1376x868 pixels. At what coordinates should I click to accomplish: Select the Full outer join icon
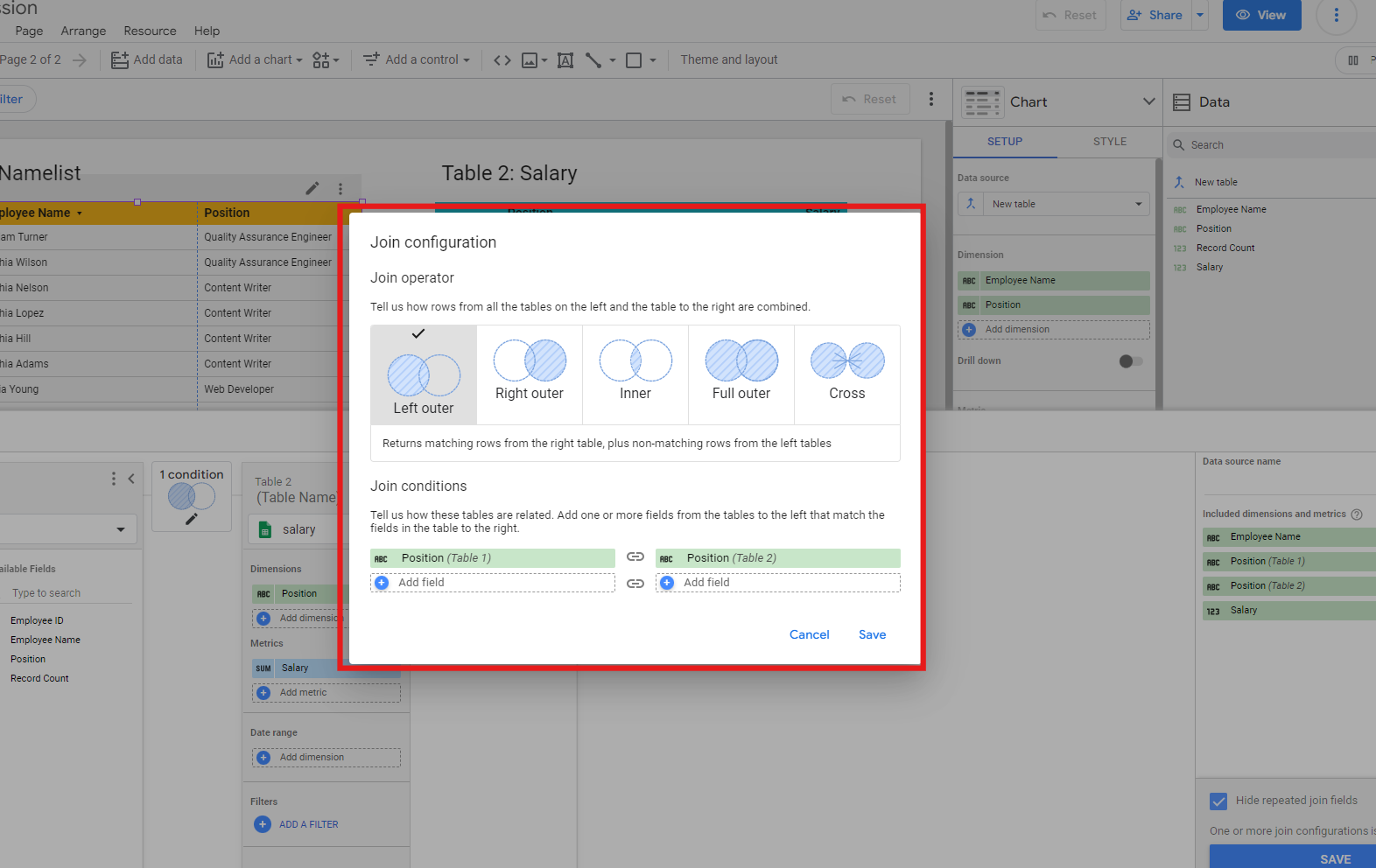[x=741, y=360]
